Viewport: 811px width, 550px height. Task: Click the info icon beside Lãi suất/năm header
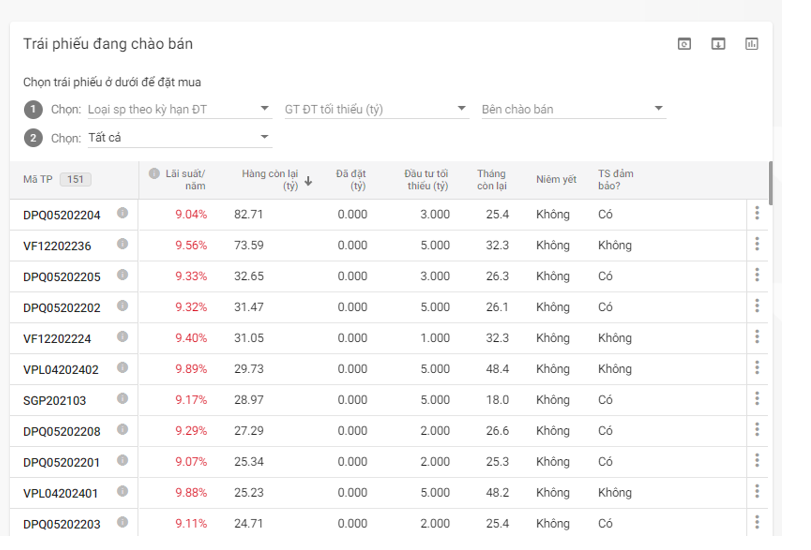[154, 173]
